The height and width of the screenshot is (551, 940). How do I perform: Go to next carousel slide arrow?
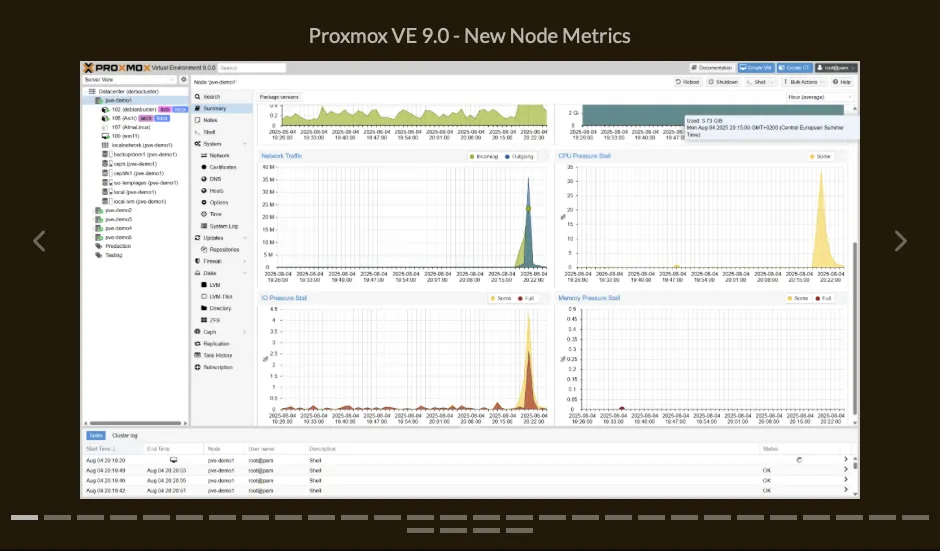900,241
